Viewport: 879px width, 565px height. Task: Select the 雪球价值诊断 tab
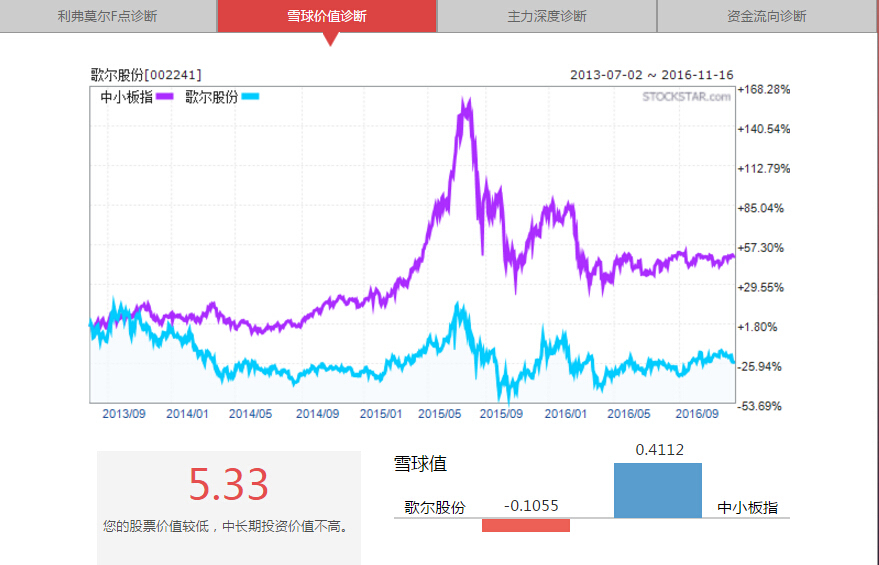[327, 16]
